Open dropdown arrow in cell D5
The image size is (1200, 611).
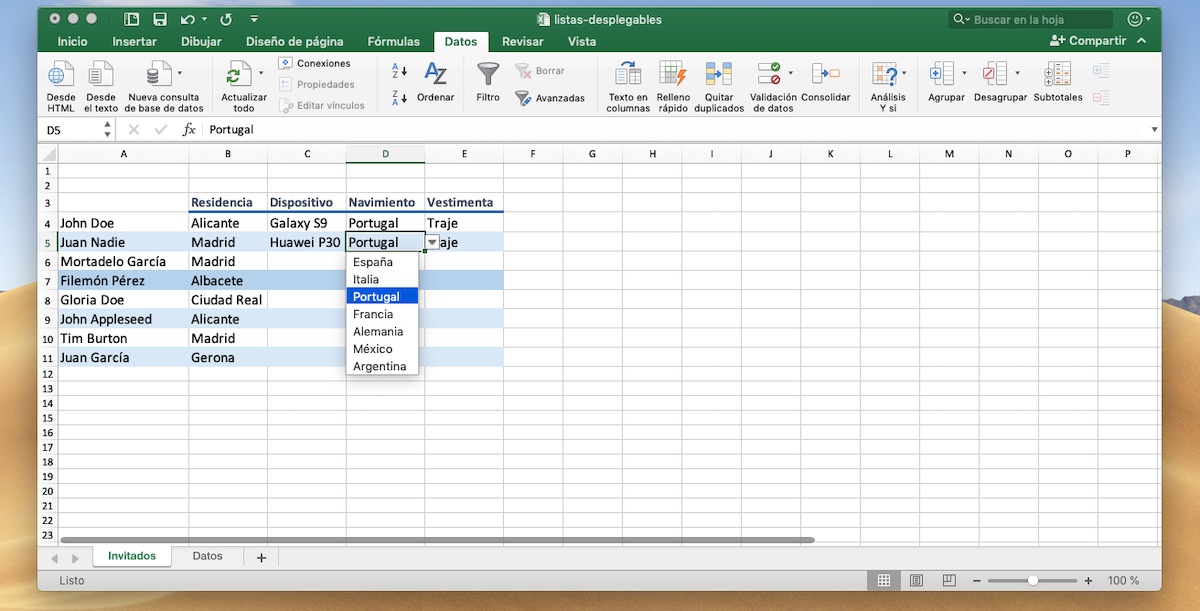(432, 243)
